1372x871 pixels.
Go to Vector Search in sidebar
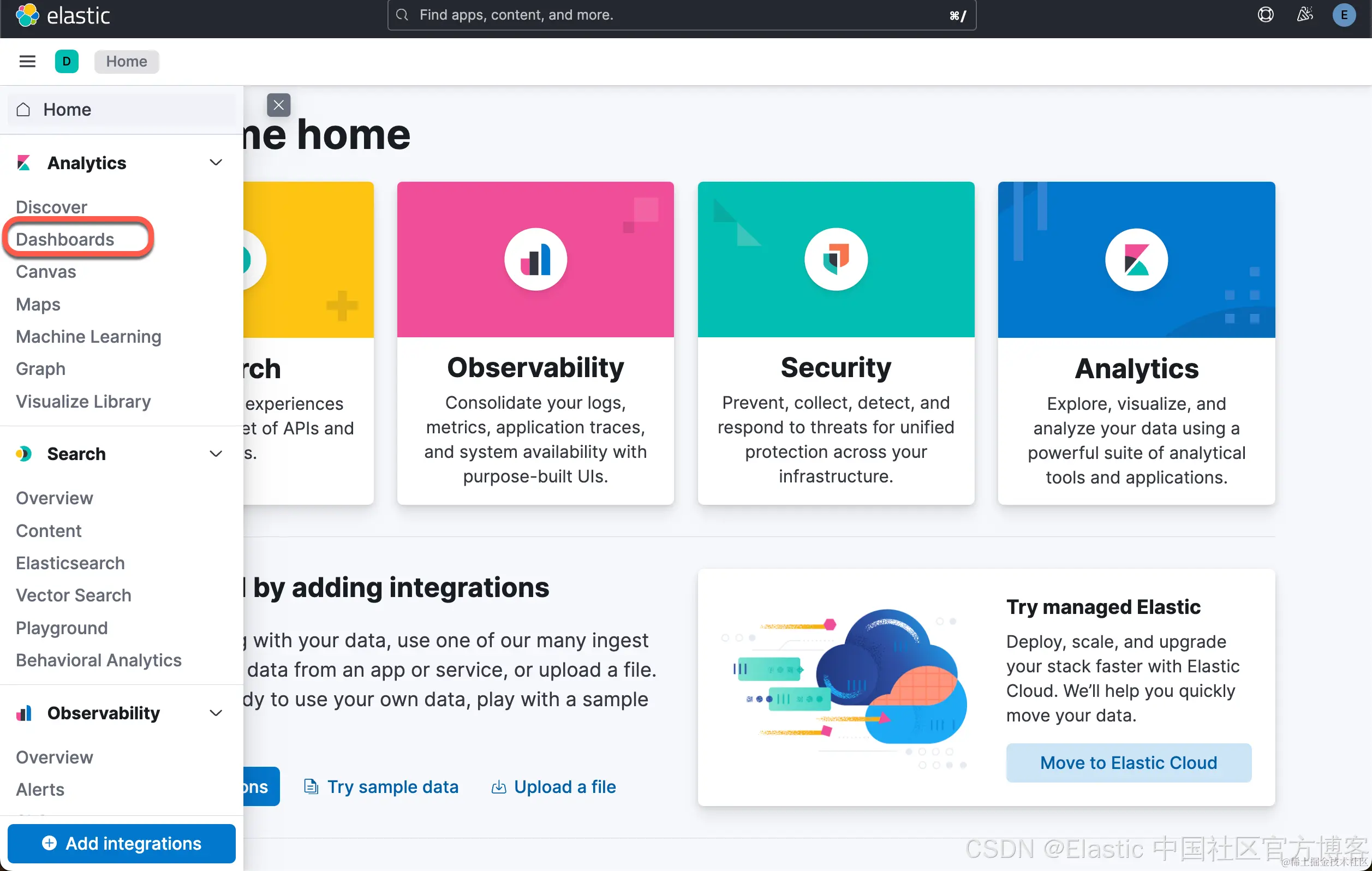(74, 595)
